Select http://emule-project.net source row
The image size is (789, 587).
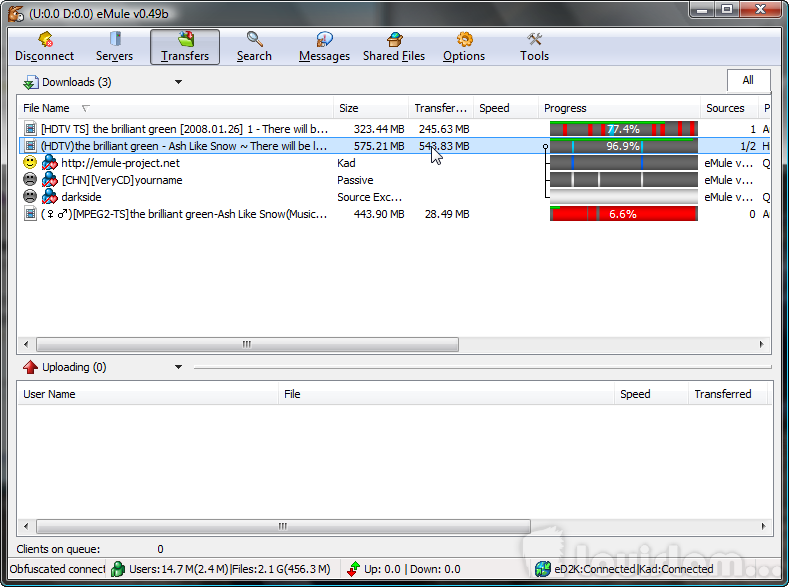click(x=394, y=163)
